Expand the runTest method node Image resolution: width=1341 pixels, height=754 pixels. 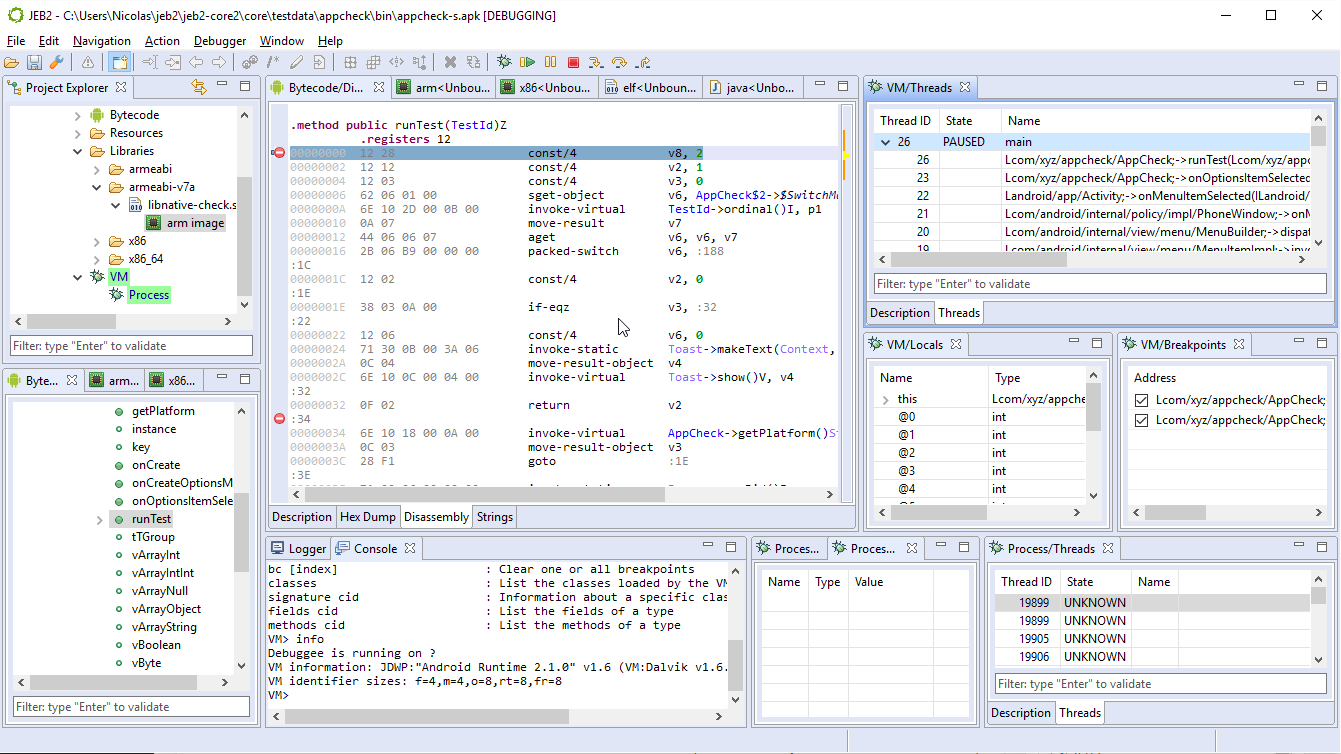point(100,520)
